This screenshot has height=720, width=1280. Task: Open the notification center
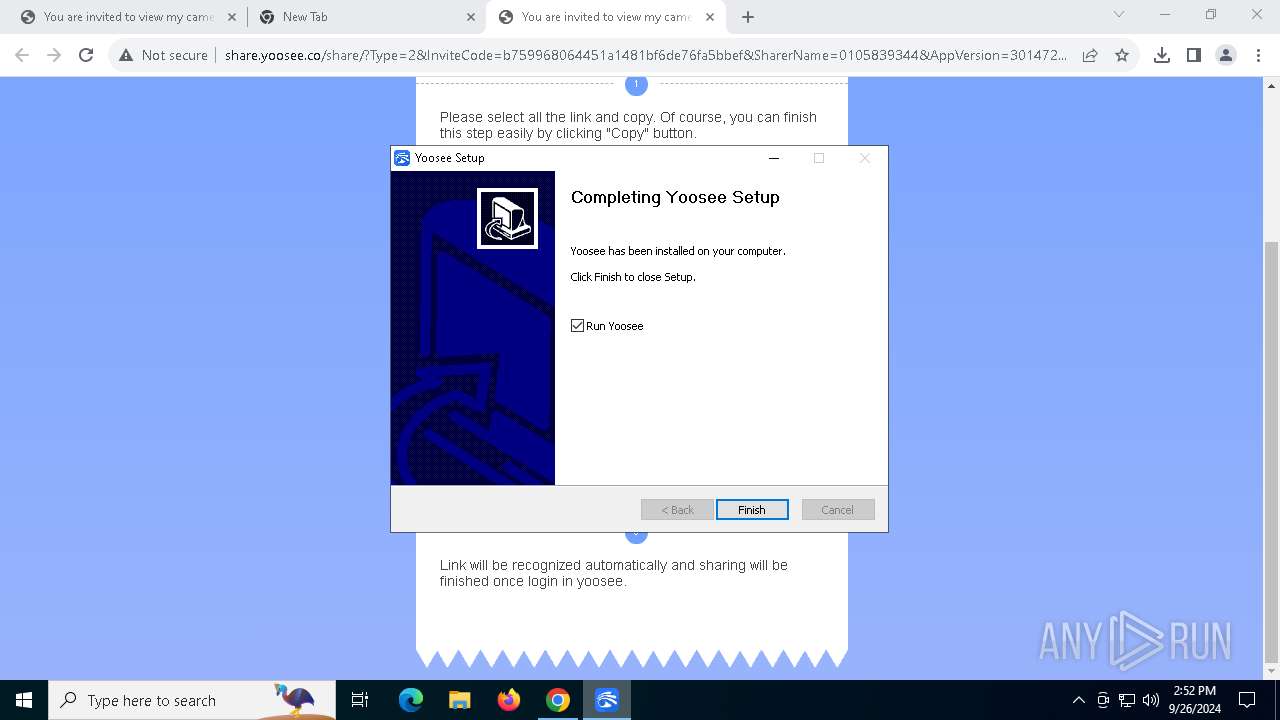(x=1247, y=700)
